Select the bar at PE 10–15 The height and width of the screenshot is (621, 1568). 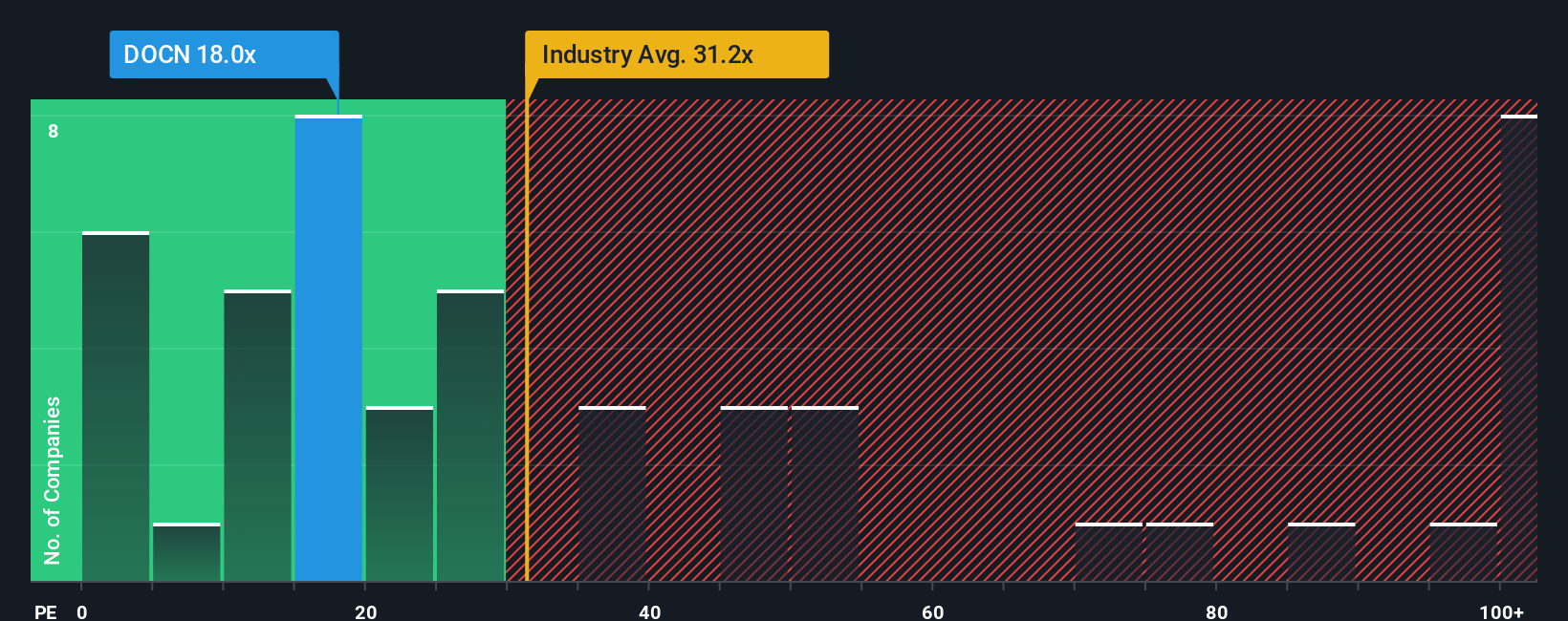point(257,436)
